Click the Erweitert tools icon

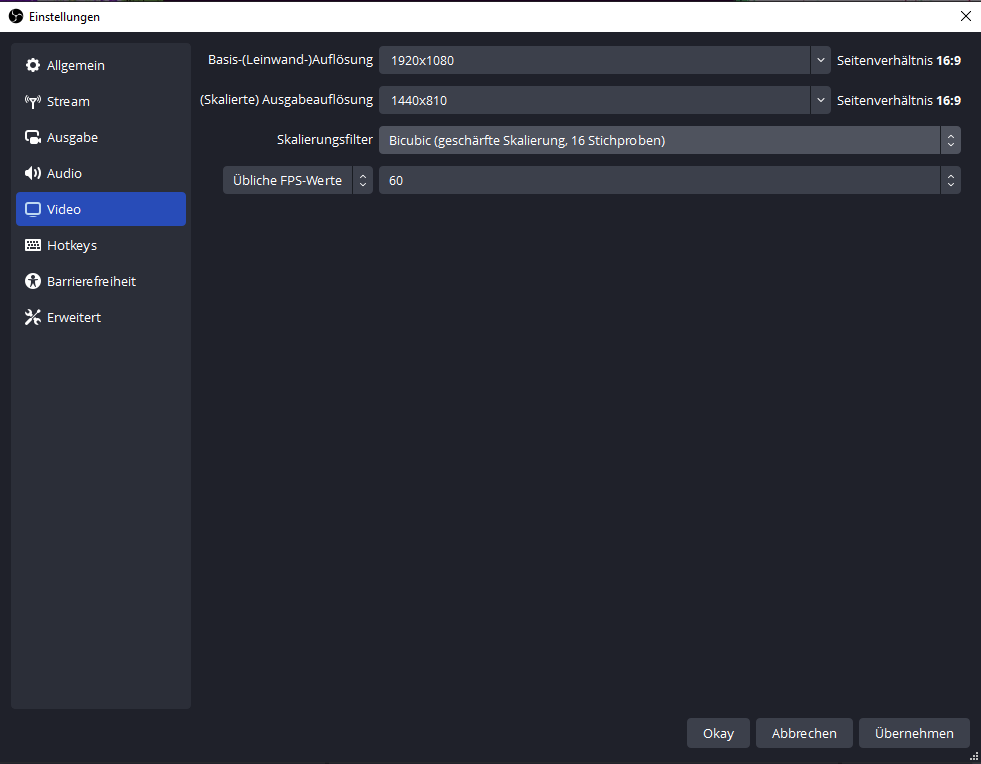[32, 318]
